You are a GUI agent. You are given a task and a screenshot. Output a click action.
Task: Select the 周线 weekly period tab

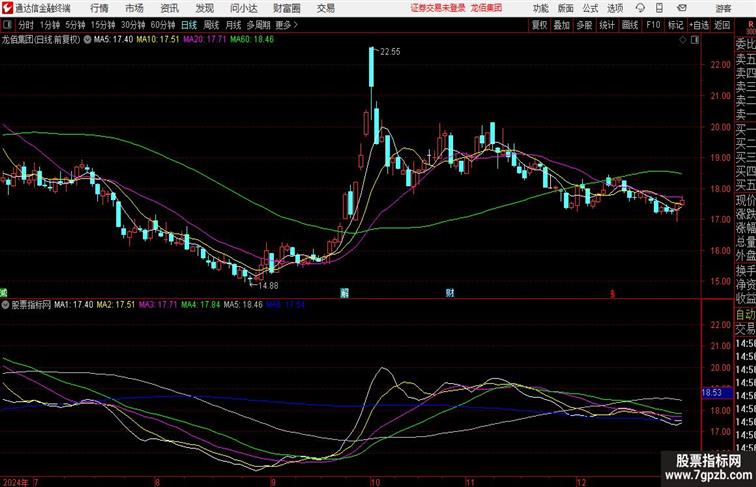[x=211, y=25]
